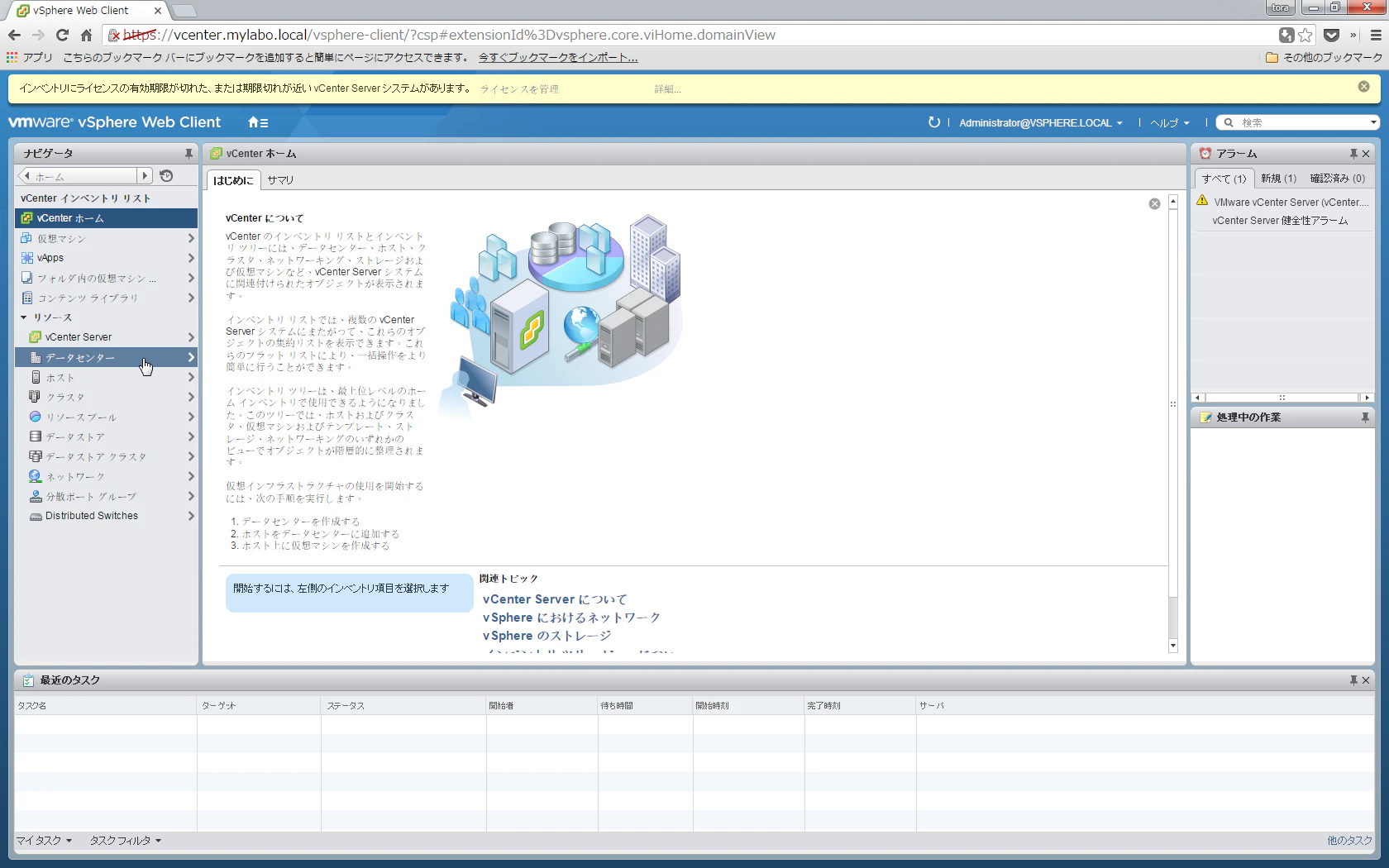Go back in browser history

[x=14, y=35]
